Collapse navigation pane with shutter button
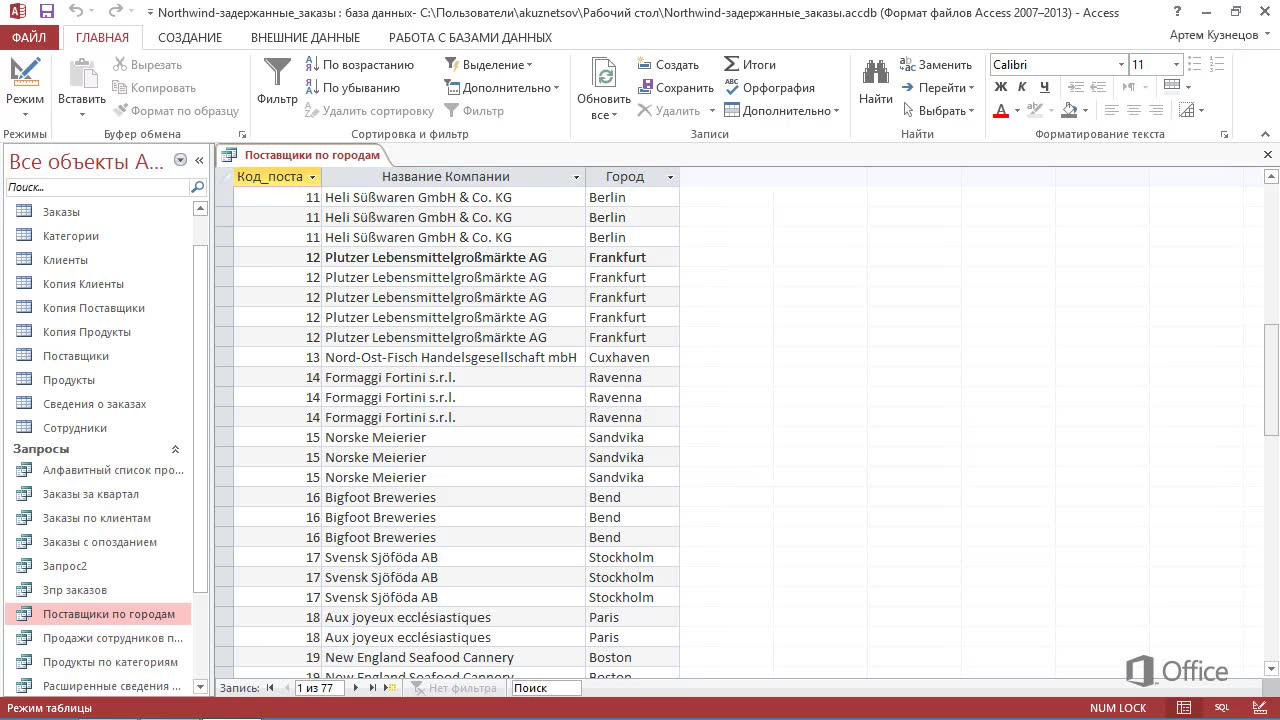 tap(199, 160)
